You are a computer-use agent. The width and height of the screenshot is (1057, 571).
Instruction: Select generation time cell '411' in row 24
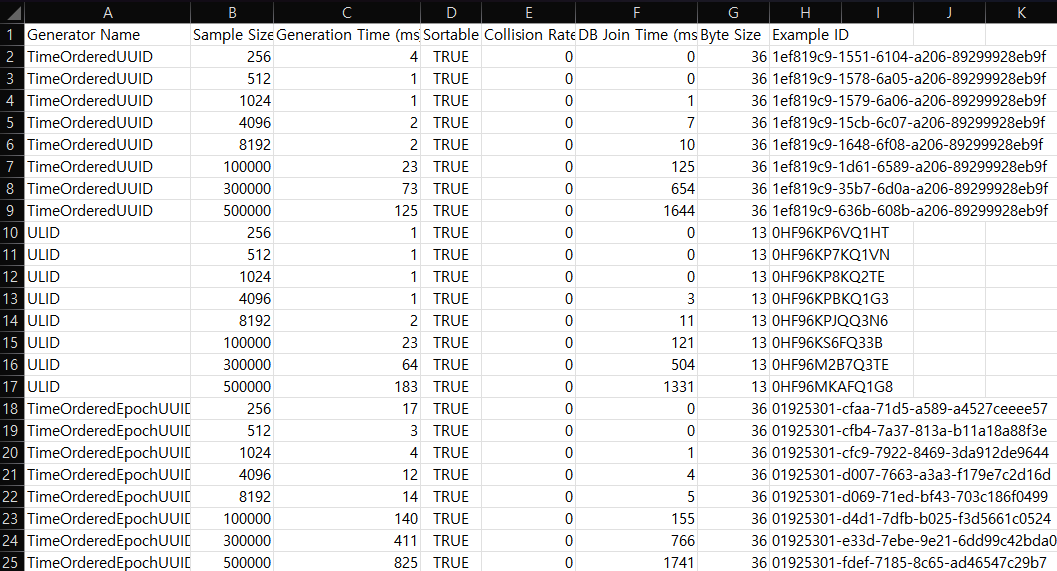pos(346,541)
